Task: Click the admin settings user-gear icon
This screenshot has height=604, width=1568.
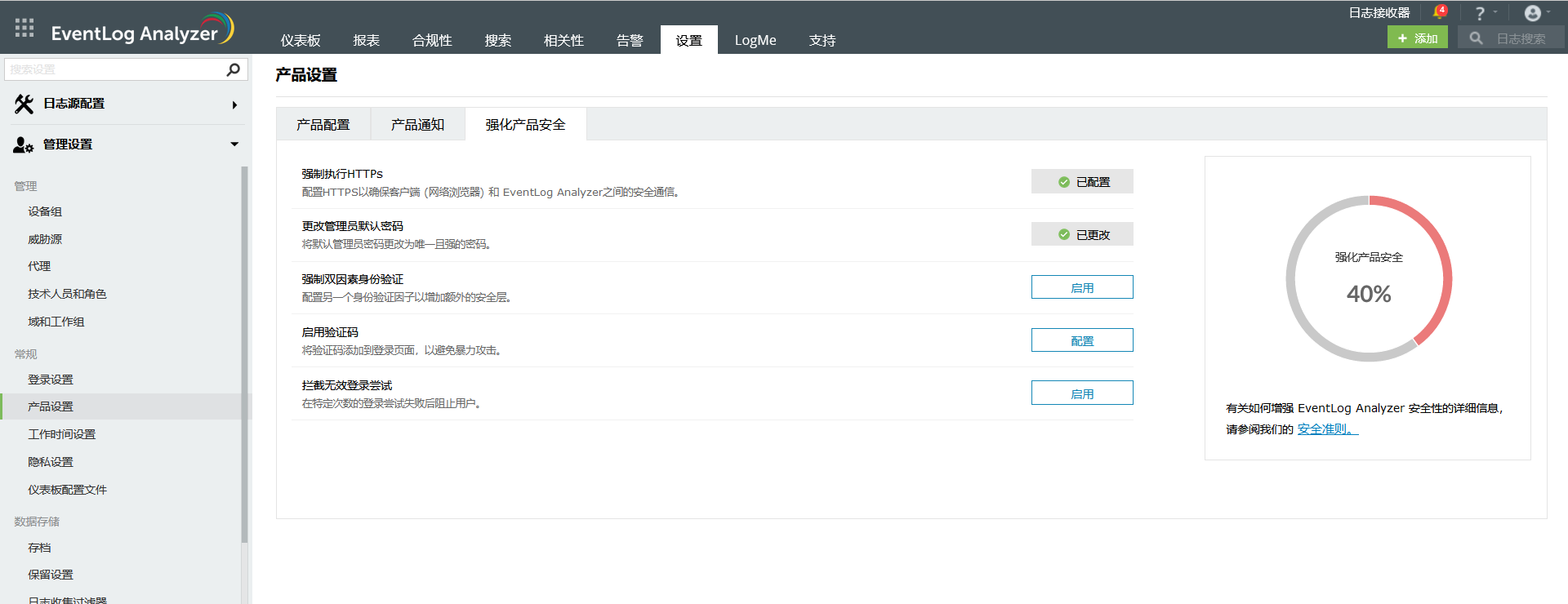Action: tap(24, 144)
